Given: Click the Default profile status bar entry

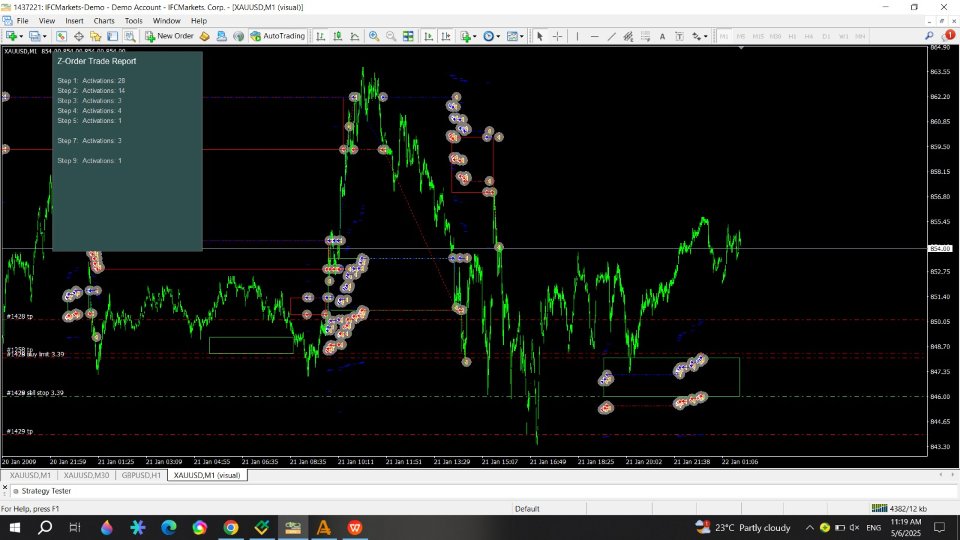Looking at the screenshot, I should click(x=527, y=509).
